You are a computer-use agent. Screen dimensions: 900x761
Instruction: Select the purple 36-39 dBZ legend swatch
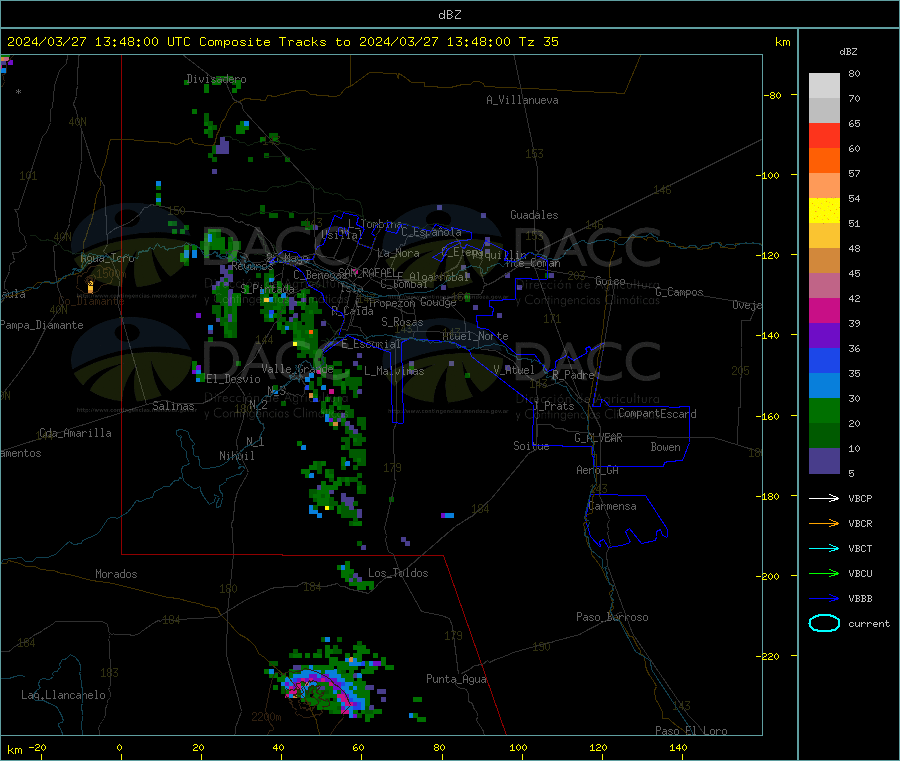point(824,336)
